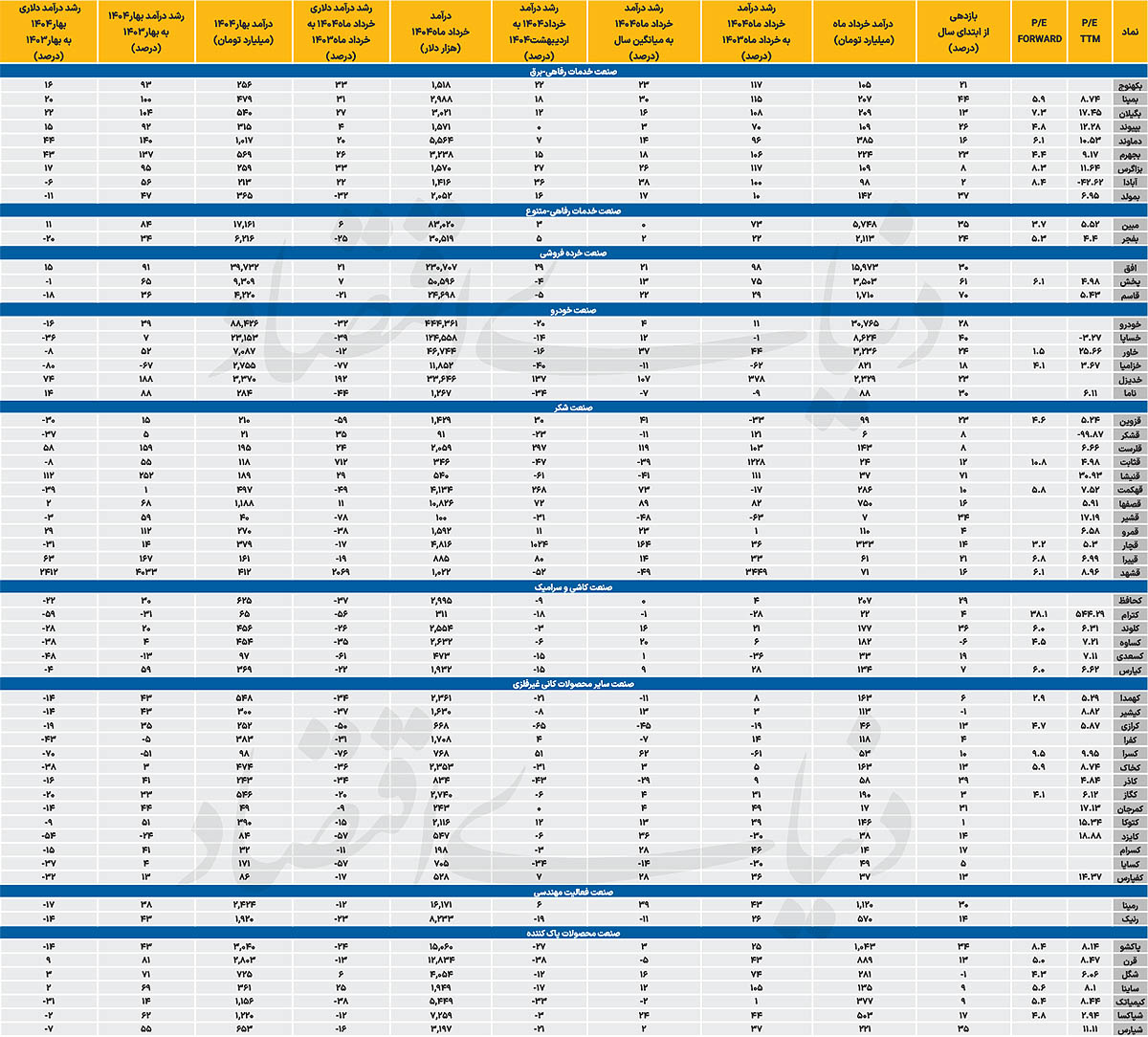Select P/E FORWARD value '10.8' for قثابت
Screen dimensions: 1148x1037
click(x=1041, y=462)
